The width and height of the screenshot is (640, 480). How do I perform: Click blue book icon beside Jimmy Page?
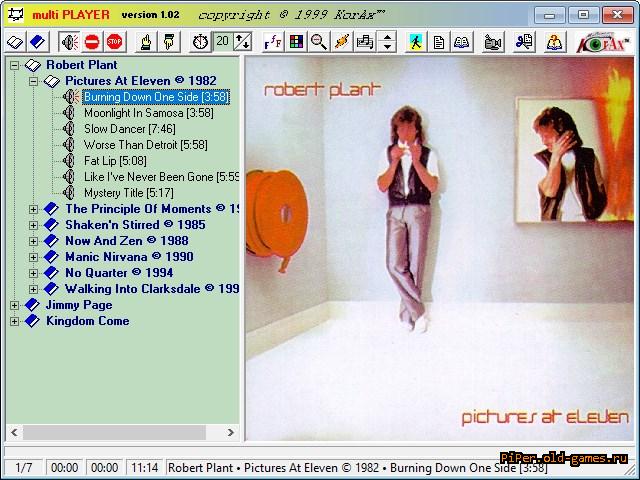click(x=32, y=305)
